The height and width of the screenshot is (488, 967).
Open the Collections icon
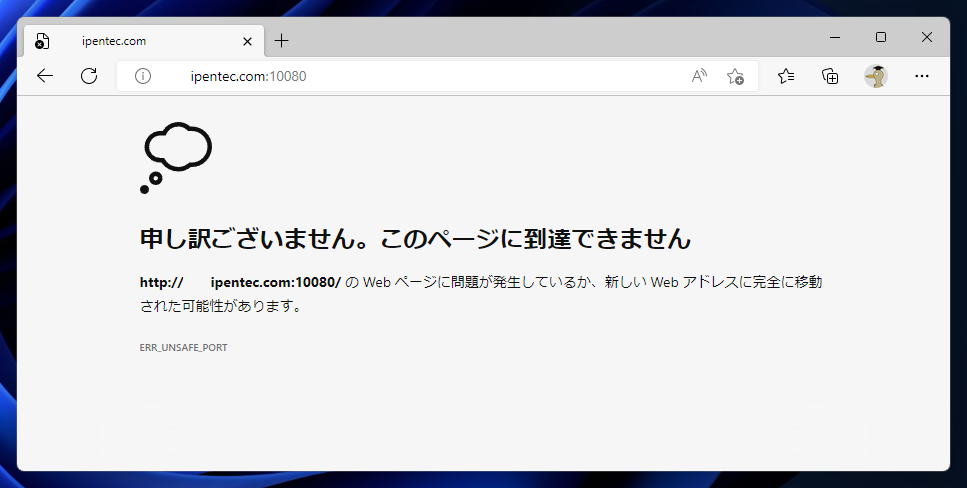(830, 76)
